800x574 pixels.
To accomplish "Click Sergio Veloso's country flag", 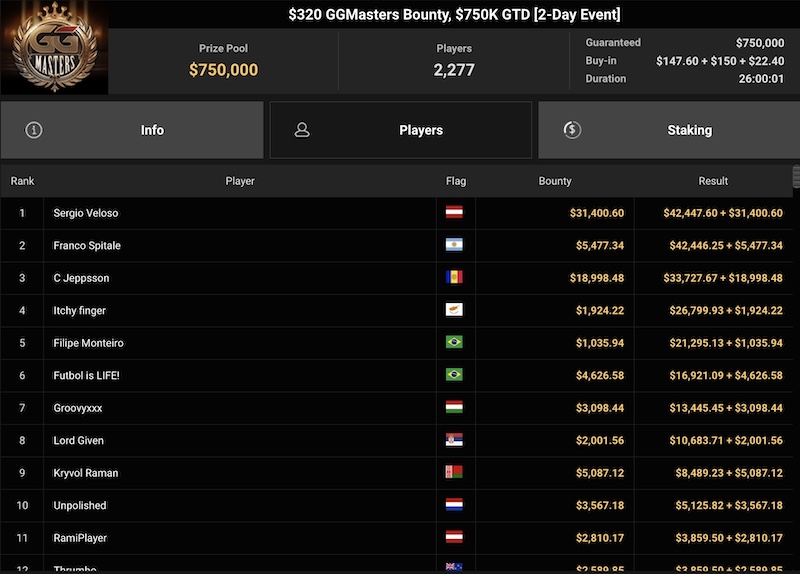I will (x=454, y=213).
